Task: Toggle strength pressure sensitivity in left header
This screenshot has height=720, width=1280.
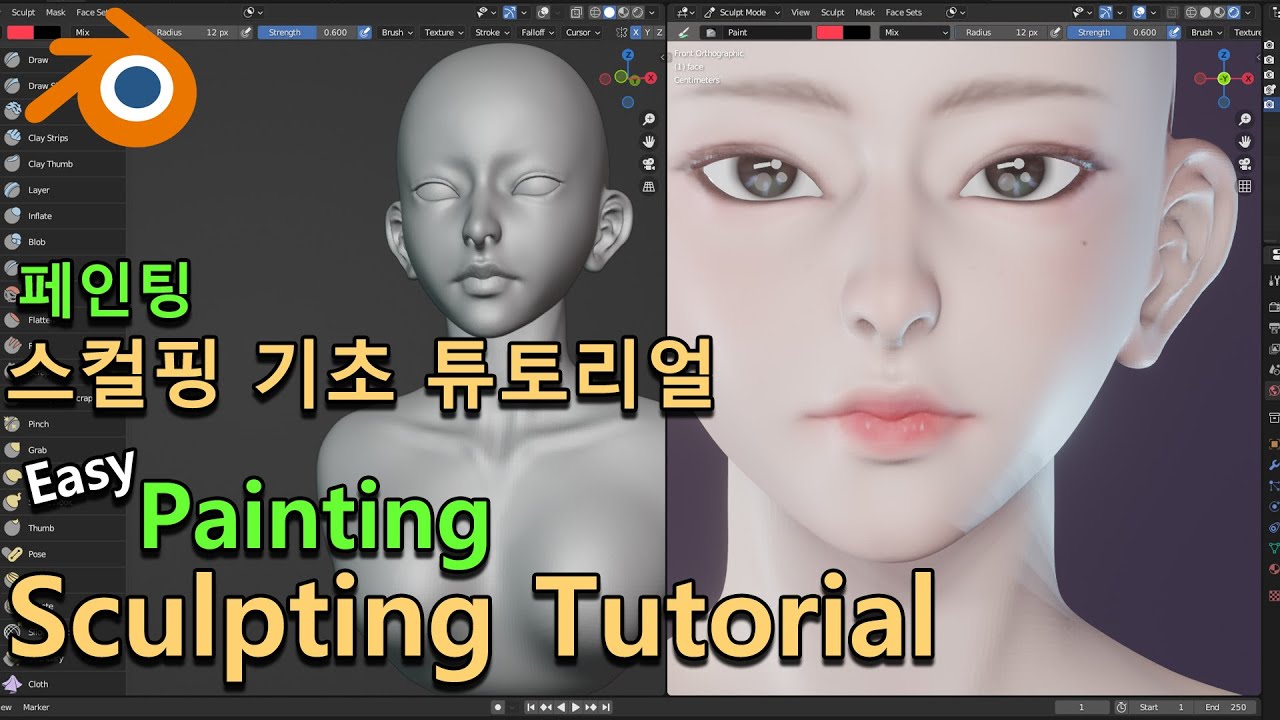Action: tap(365, 32)
